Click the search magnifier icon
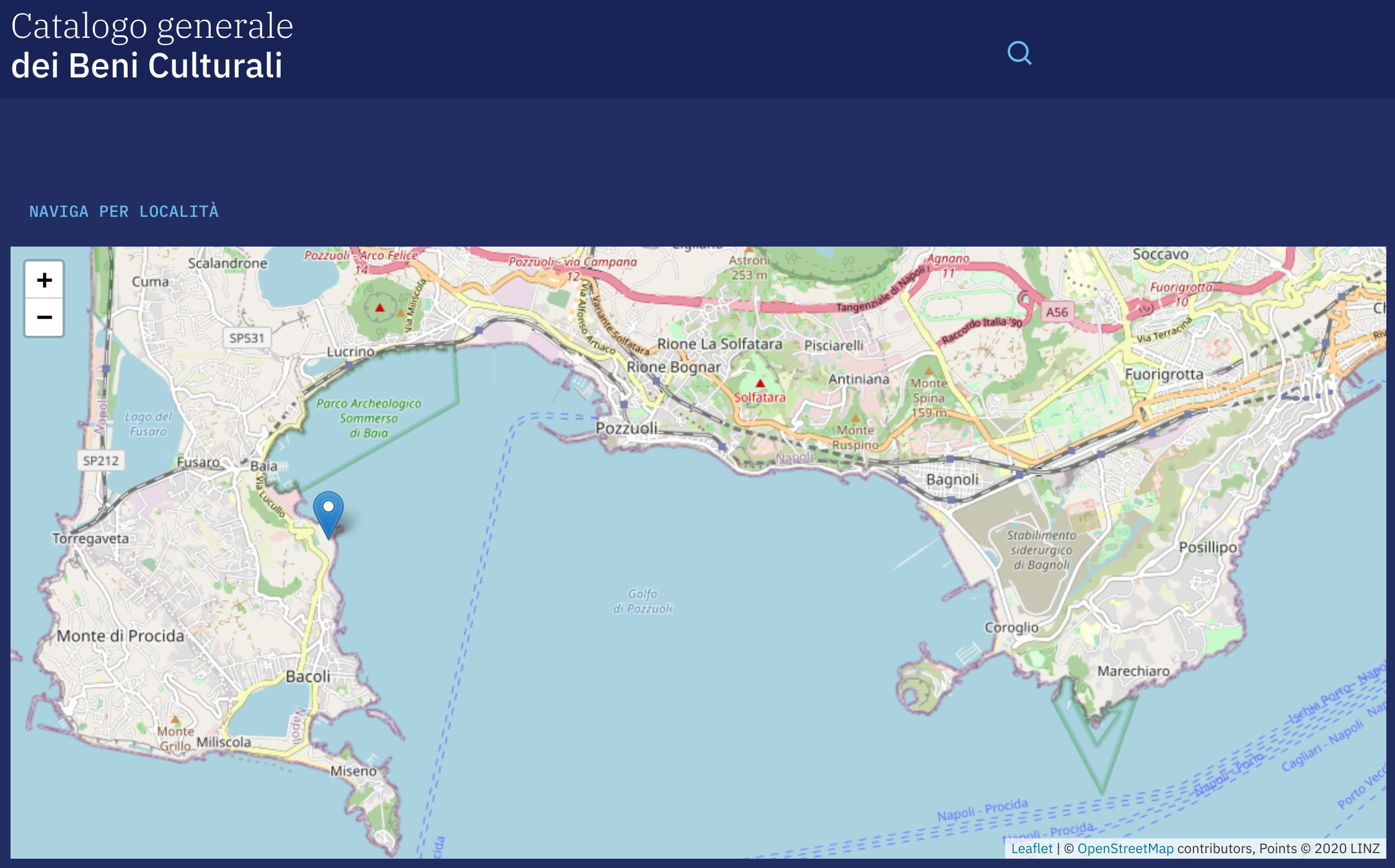This screenshot has height=868, width=1395. [x=1019, y=53]
